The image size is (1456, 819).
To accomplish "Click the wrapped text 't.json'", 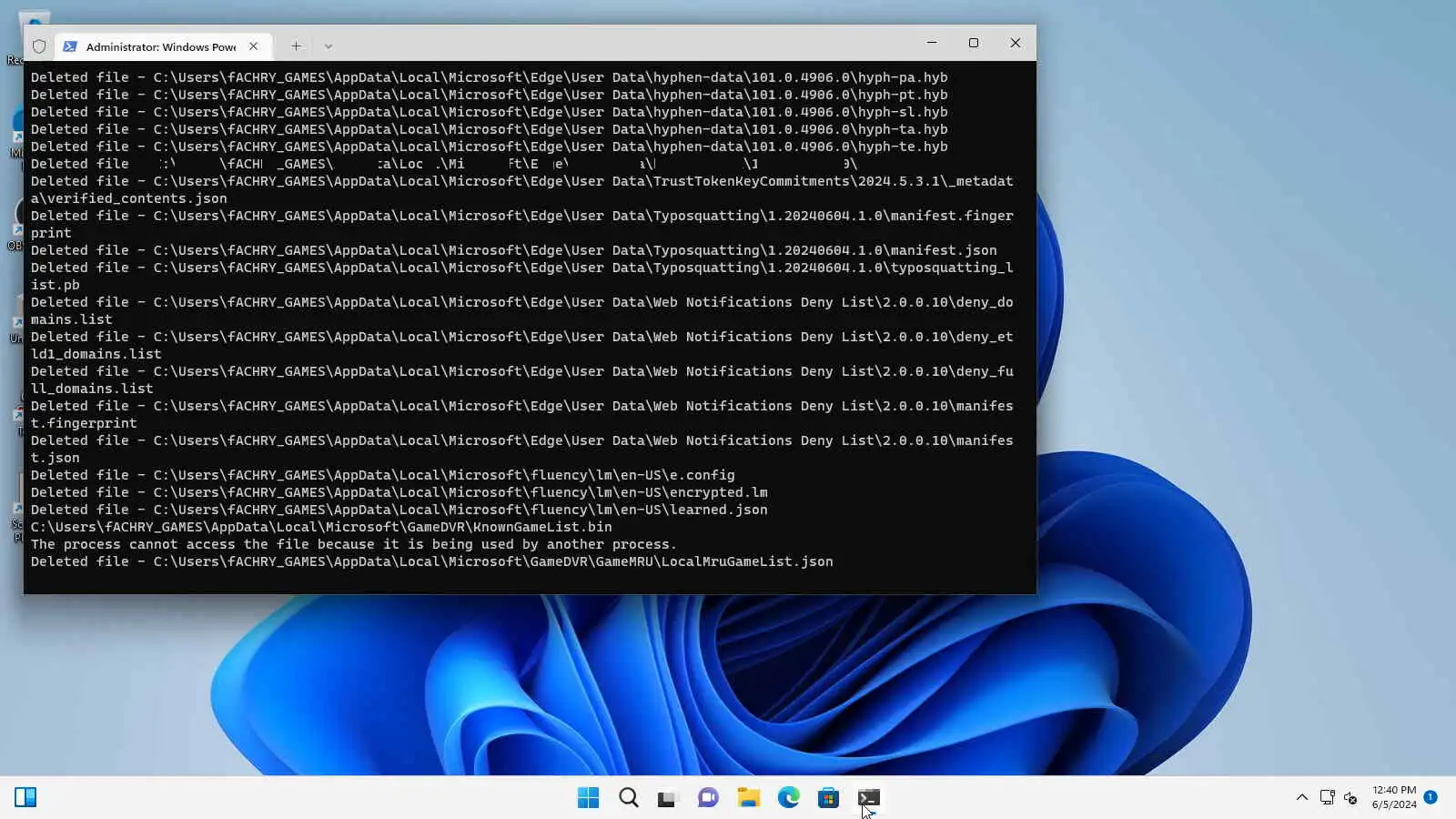I will tap(56, 458).
